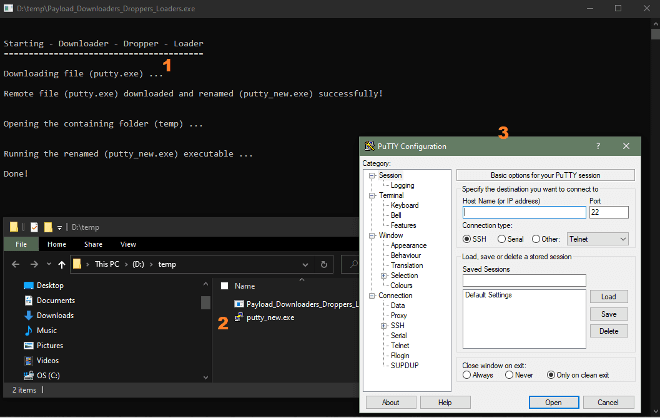
Task: Open the address bar history dropdown
Action: click(305, 264)
